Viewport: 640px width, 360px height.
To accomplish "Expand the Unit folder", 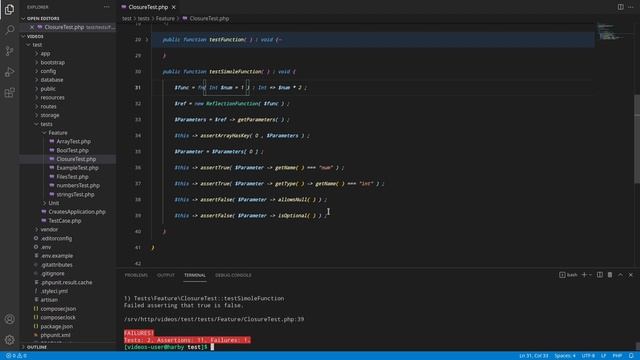I will 53,203.
